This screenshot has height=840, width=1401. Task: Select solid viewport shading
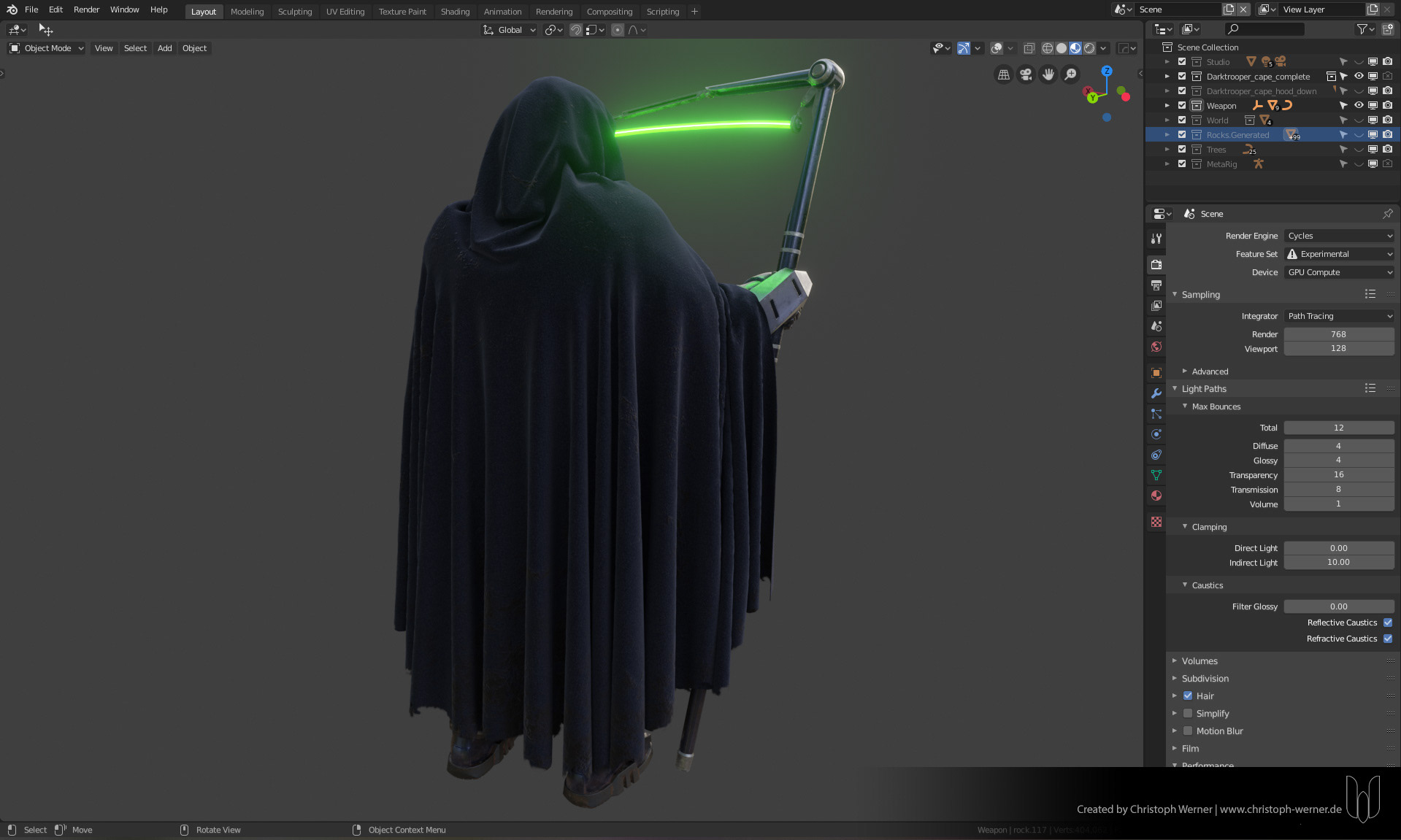coord(1061,48)
